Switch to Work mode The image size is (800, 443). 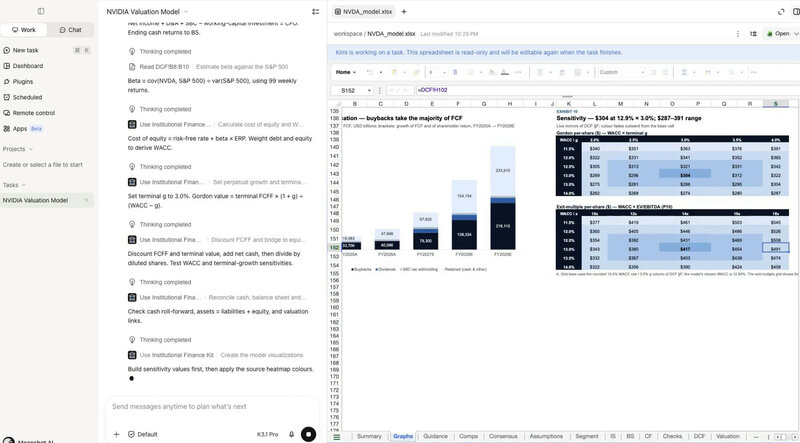click(x=24, y=30)
